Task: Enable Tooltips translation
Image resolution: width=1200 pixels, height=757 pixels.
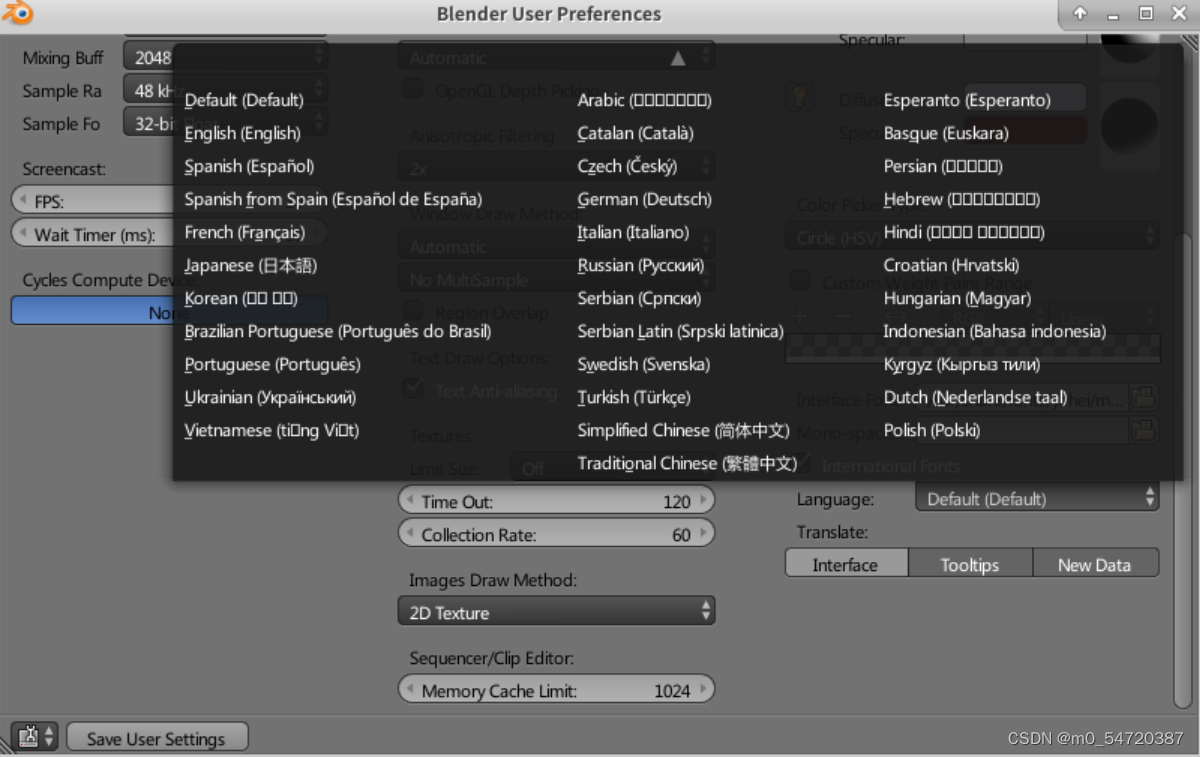Action: click(x=970, y=563)
